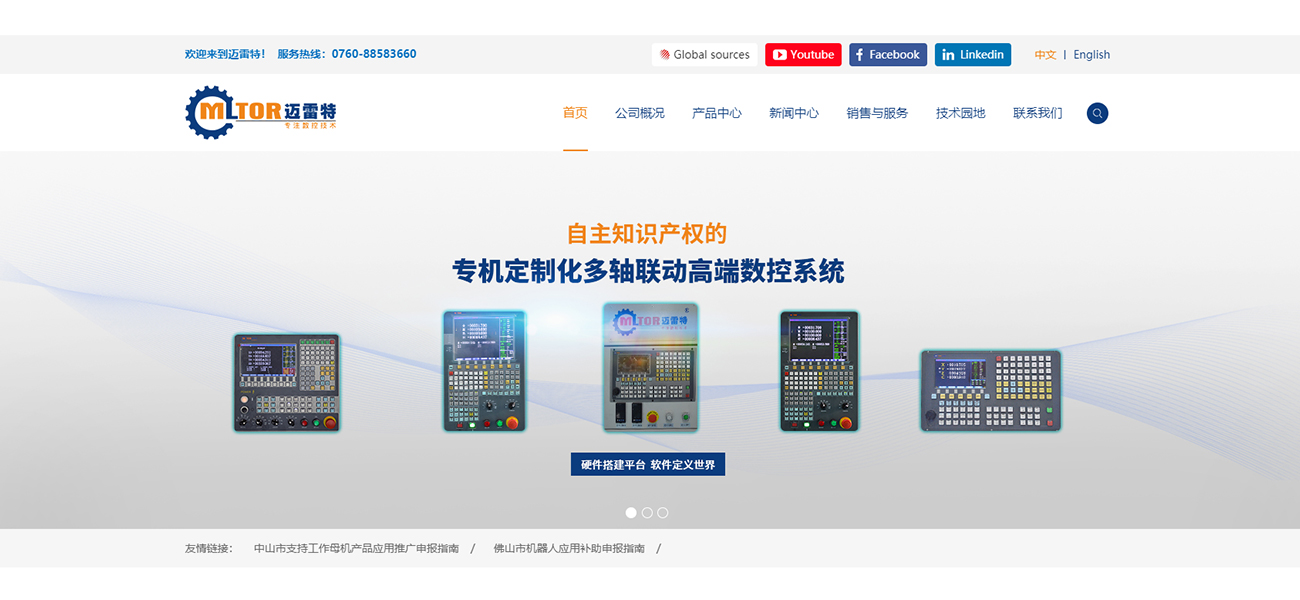The image size is (1300, 600).
Task: Open the 佛山市机器人应用补助申报指南 link
Action: coord(569,548)
